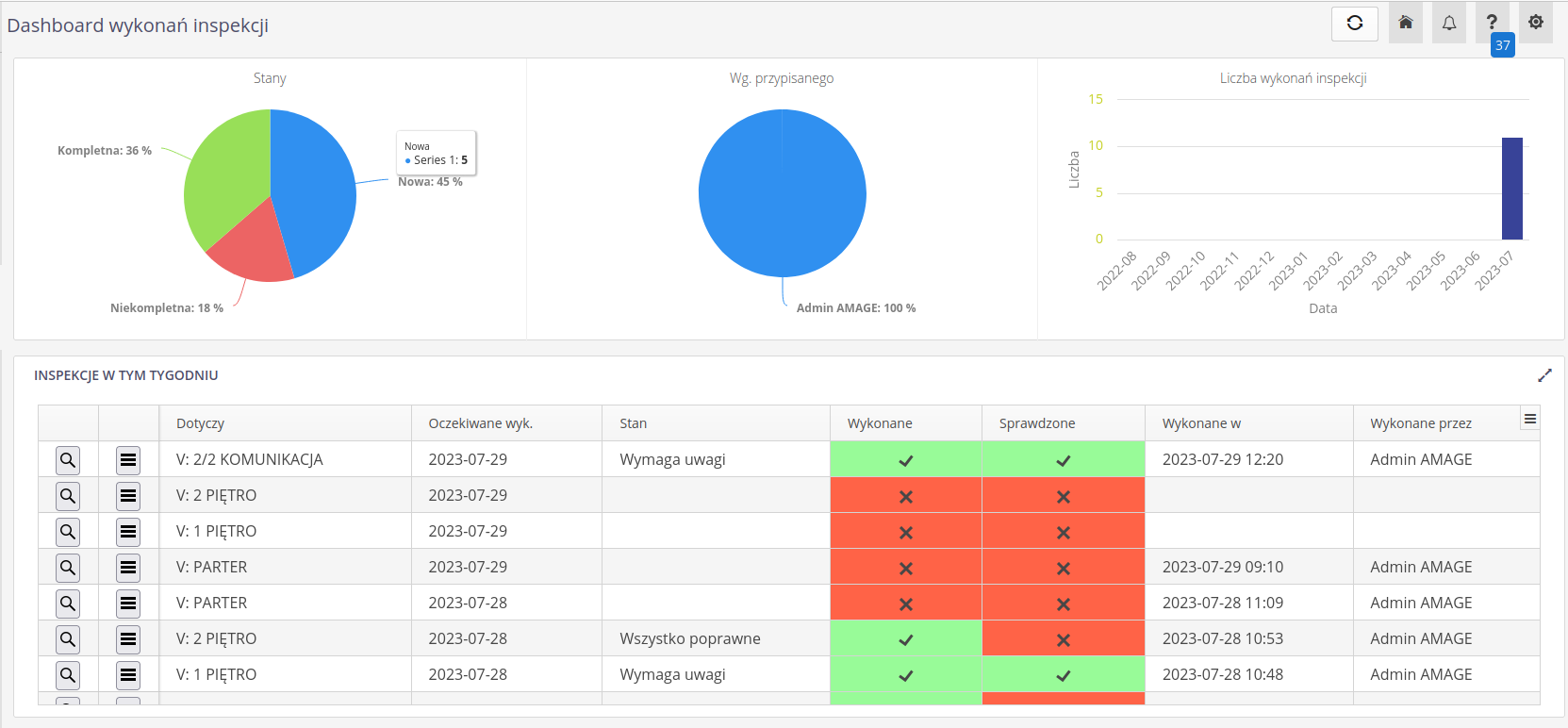Screen dimensions: 1568x728
Task: Click Dashboard wykonań inspekcji heading
Action: 138,25
